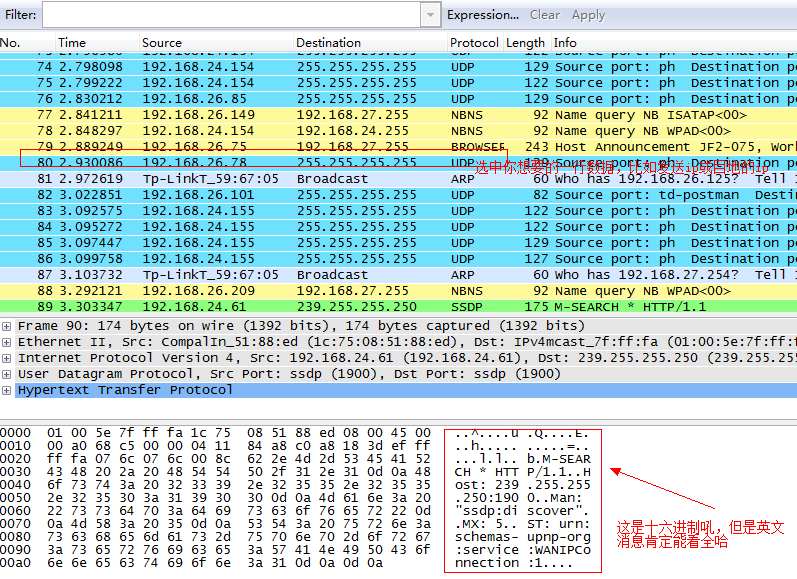Expand the User Datagram Protocol node
The image size is (797, 579).
click(x=6, y=375)
